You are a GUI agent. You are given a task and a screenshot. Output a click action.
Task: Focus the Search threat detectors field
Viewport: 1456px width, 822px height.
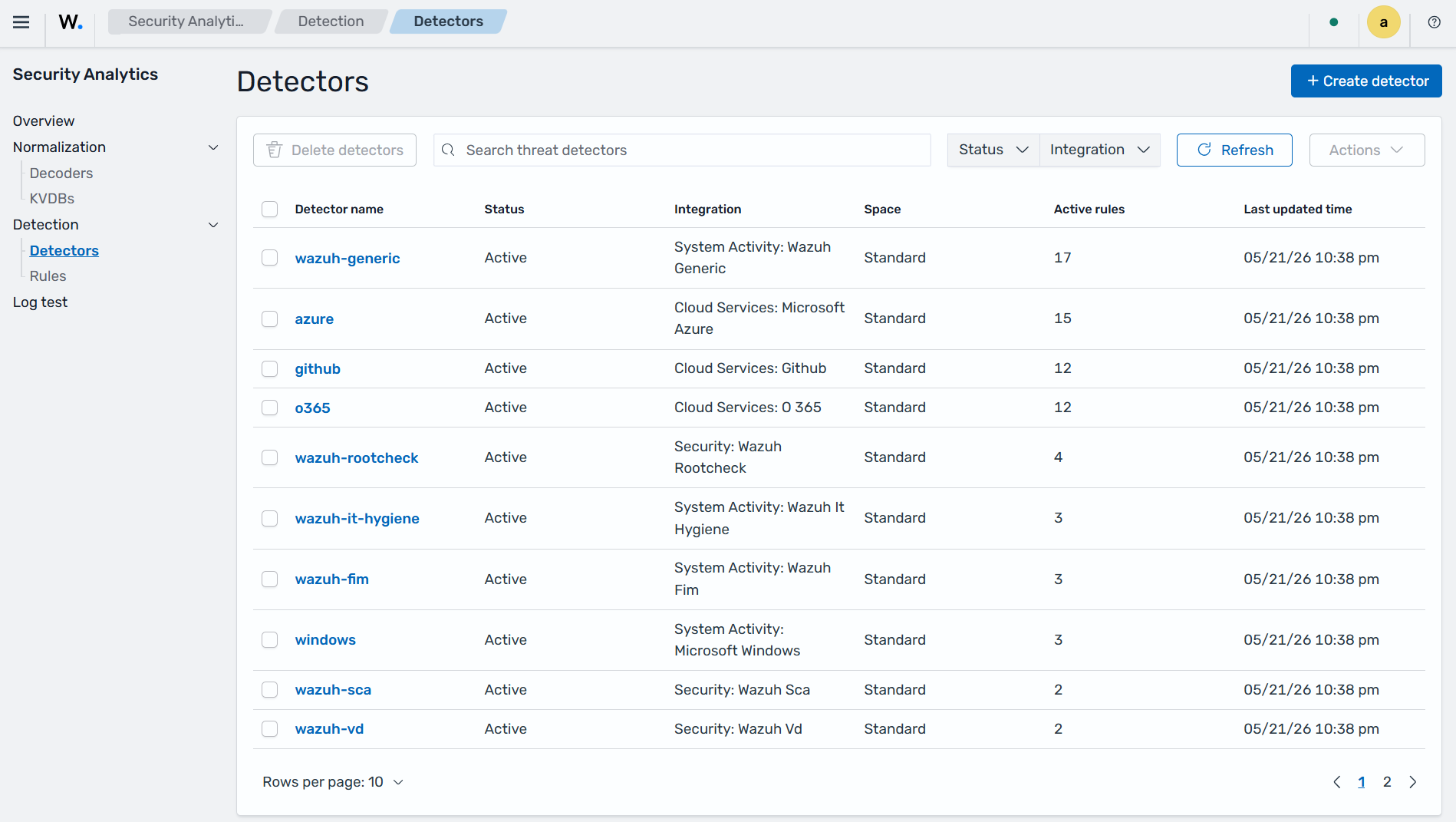[x=682, y=150]
